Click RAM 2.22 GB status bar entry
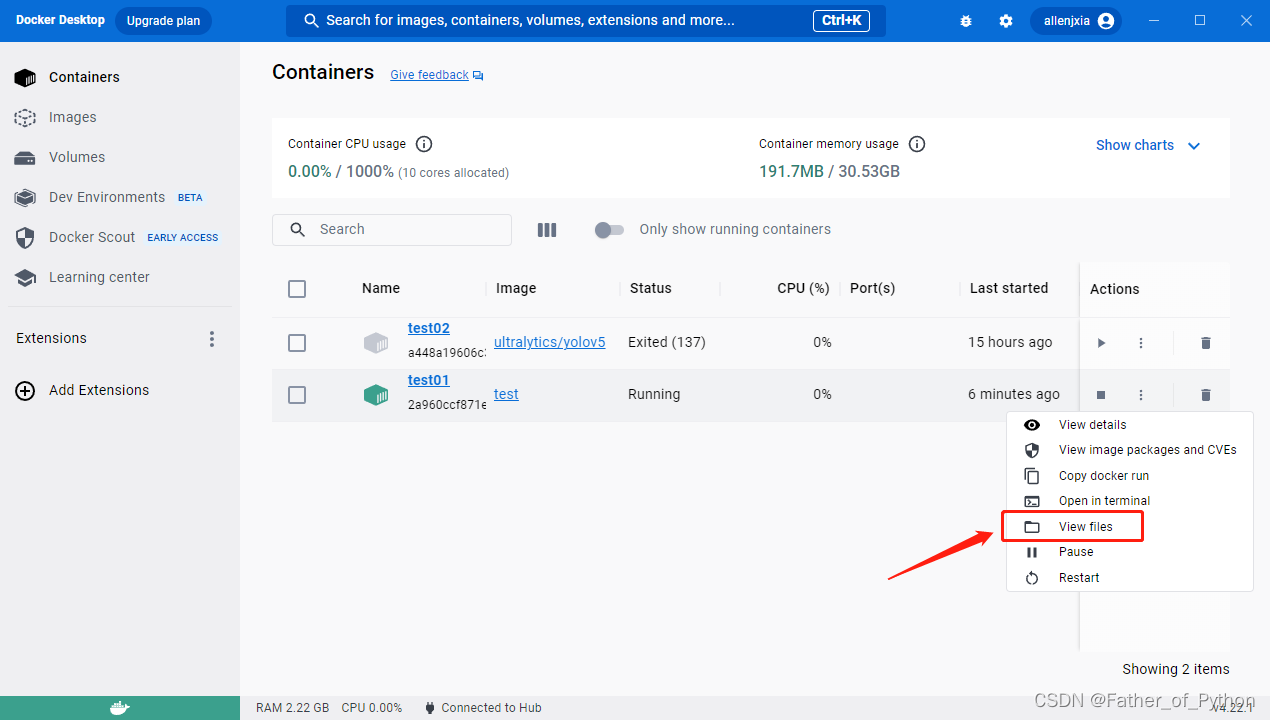 pos(292,708)
